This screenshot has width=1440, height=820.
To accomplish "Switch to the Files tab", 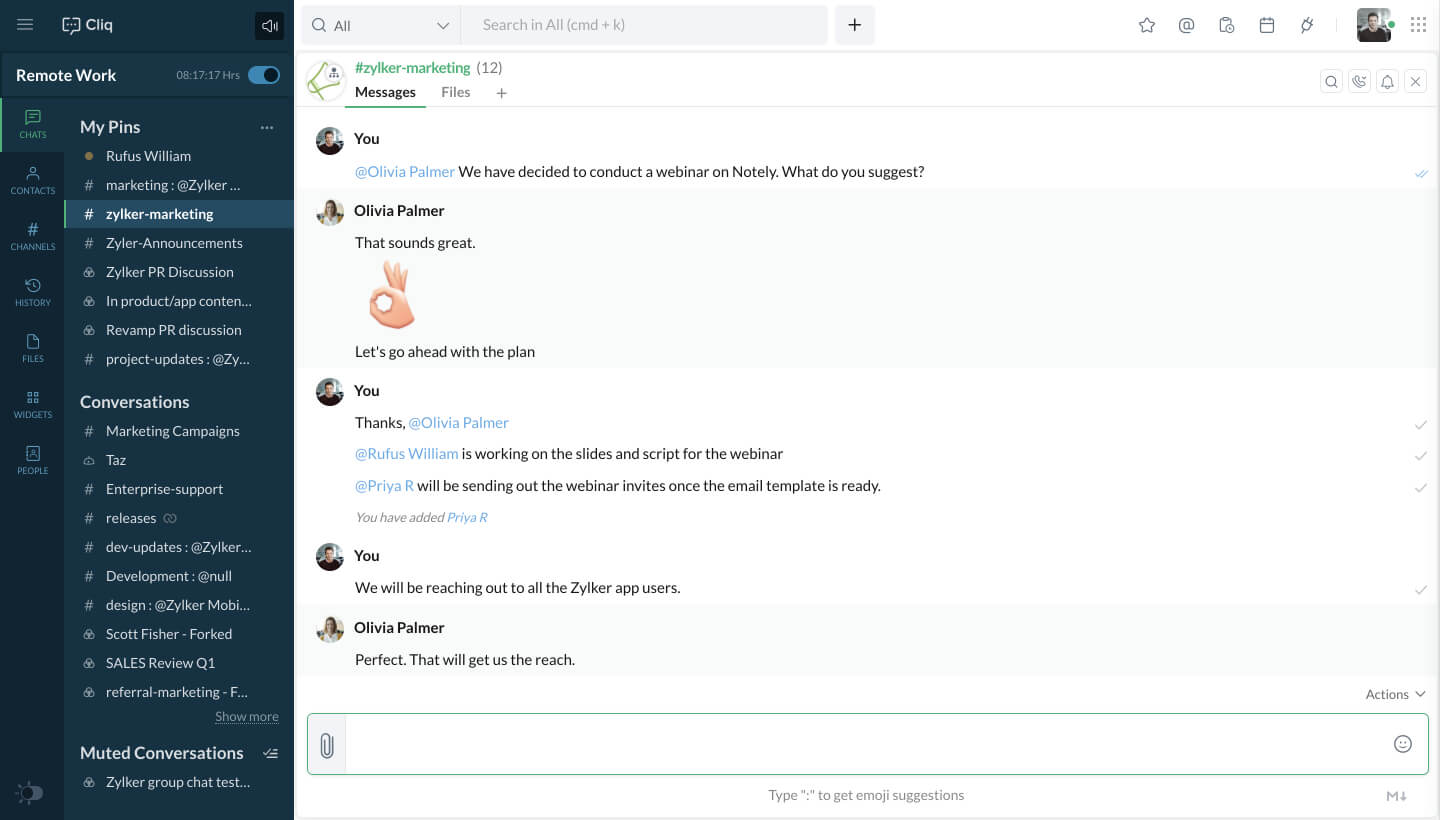I will pos(455,92).
